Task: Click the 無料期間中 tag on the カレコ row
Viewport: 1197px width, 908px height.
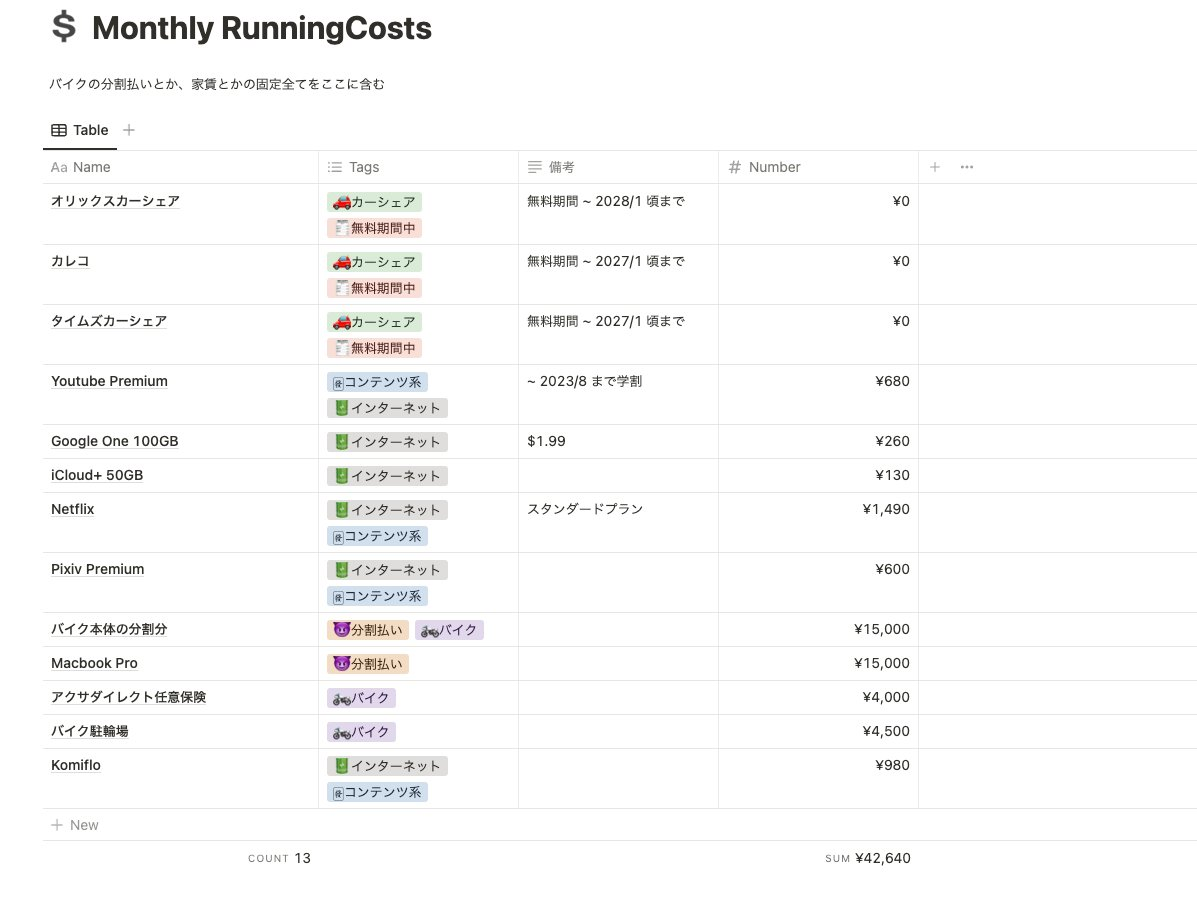Action: (x=374, y=288)
